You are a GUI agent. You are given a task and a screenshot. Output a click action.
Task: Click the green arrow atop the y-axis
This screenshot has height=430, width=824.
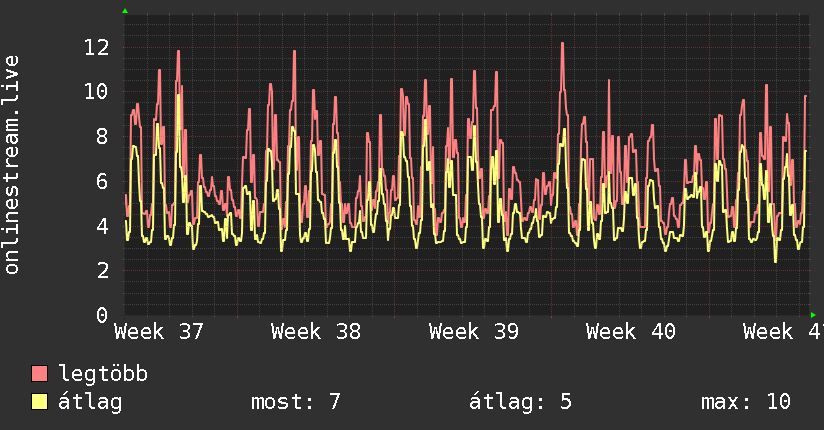pos(125,11)
